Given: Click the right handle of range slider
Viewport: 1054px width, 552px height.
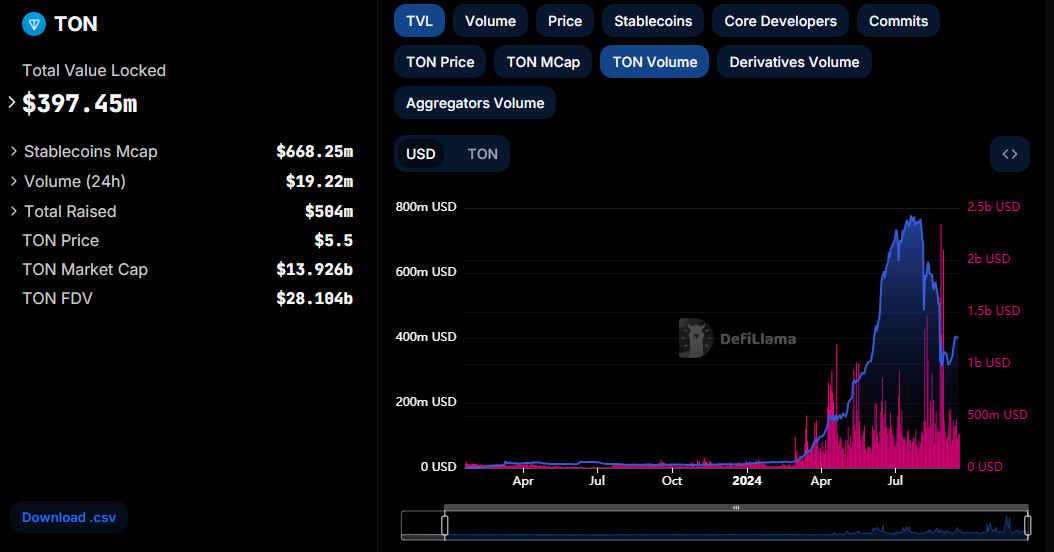Looking at the screenshot, I should click(1027, 525).
